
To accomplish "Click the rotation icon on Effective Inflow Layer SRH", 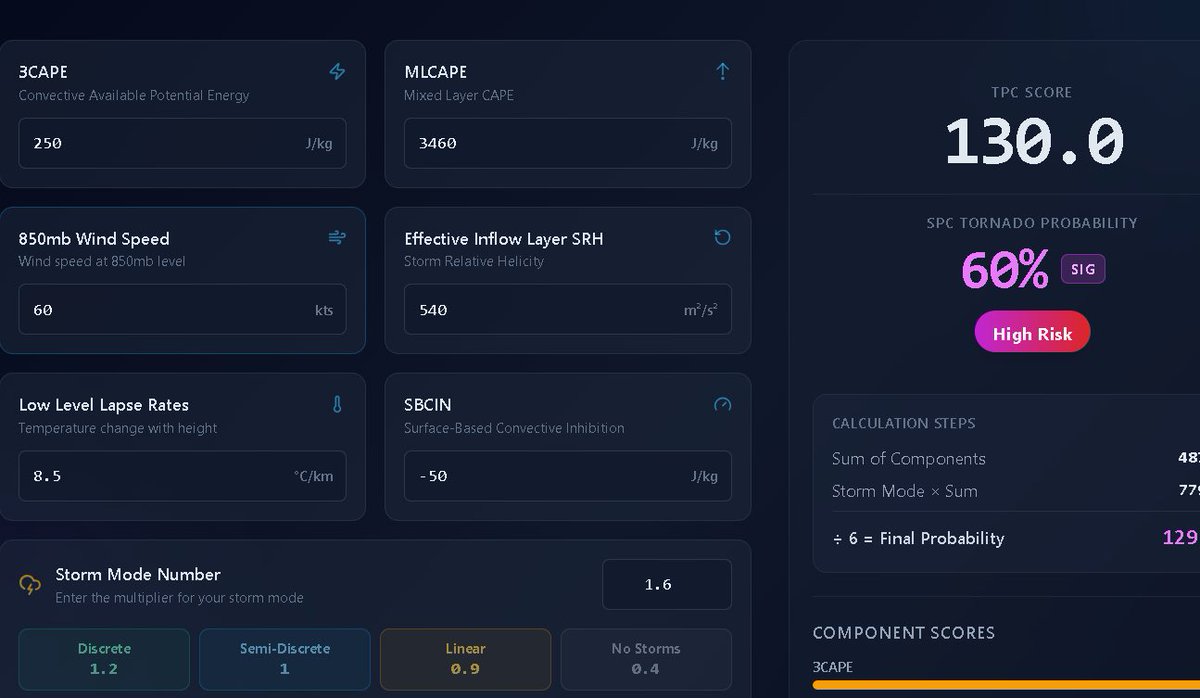I will 722,237.
